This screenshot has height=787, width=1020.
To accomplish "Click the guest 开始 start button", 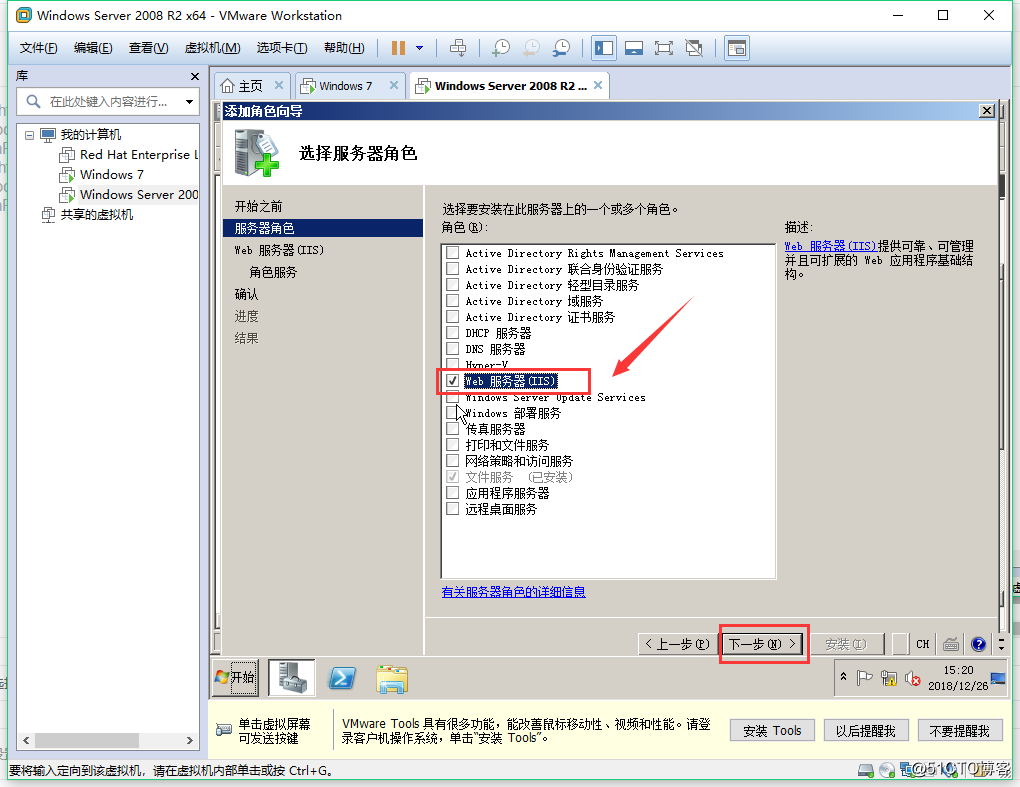I will (x=235, y=677).
